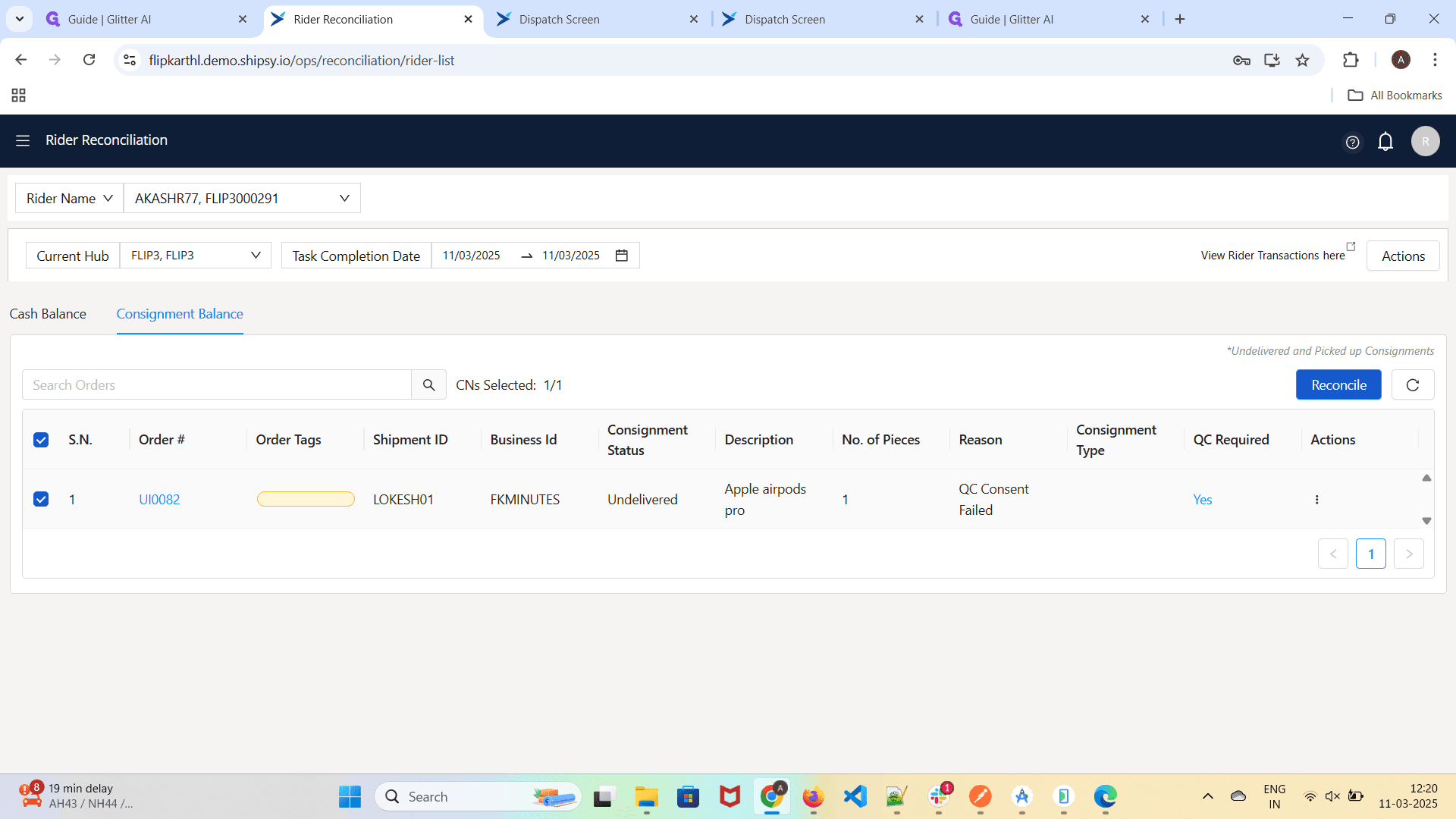Uncheck the row checkbox for order UI0082
The image size is (1456, 819).
(41, 499)
